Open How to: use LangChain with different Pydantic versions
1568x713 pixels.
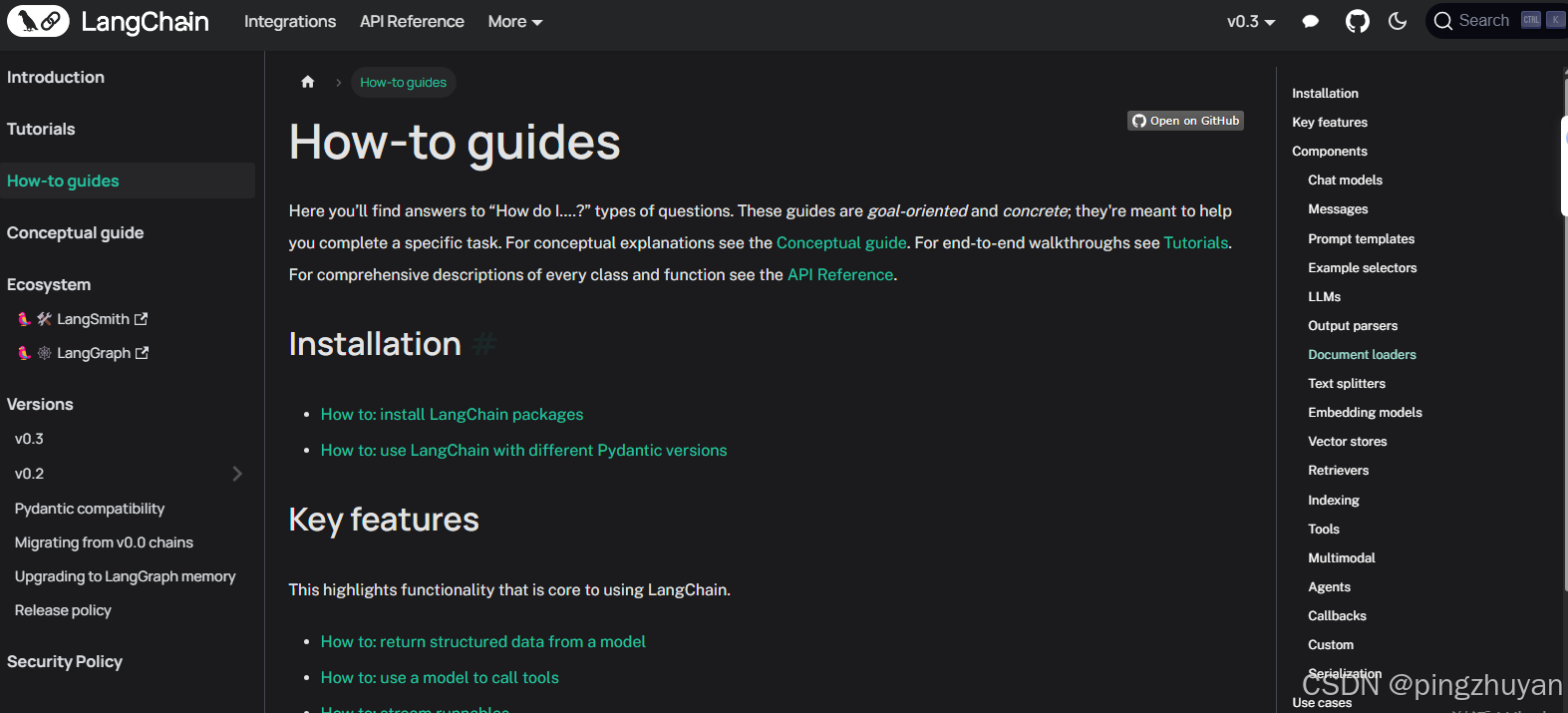(x=523, y=450)
